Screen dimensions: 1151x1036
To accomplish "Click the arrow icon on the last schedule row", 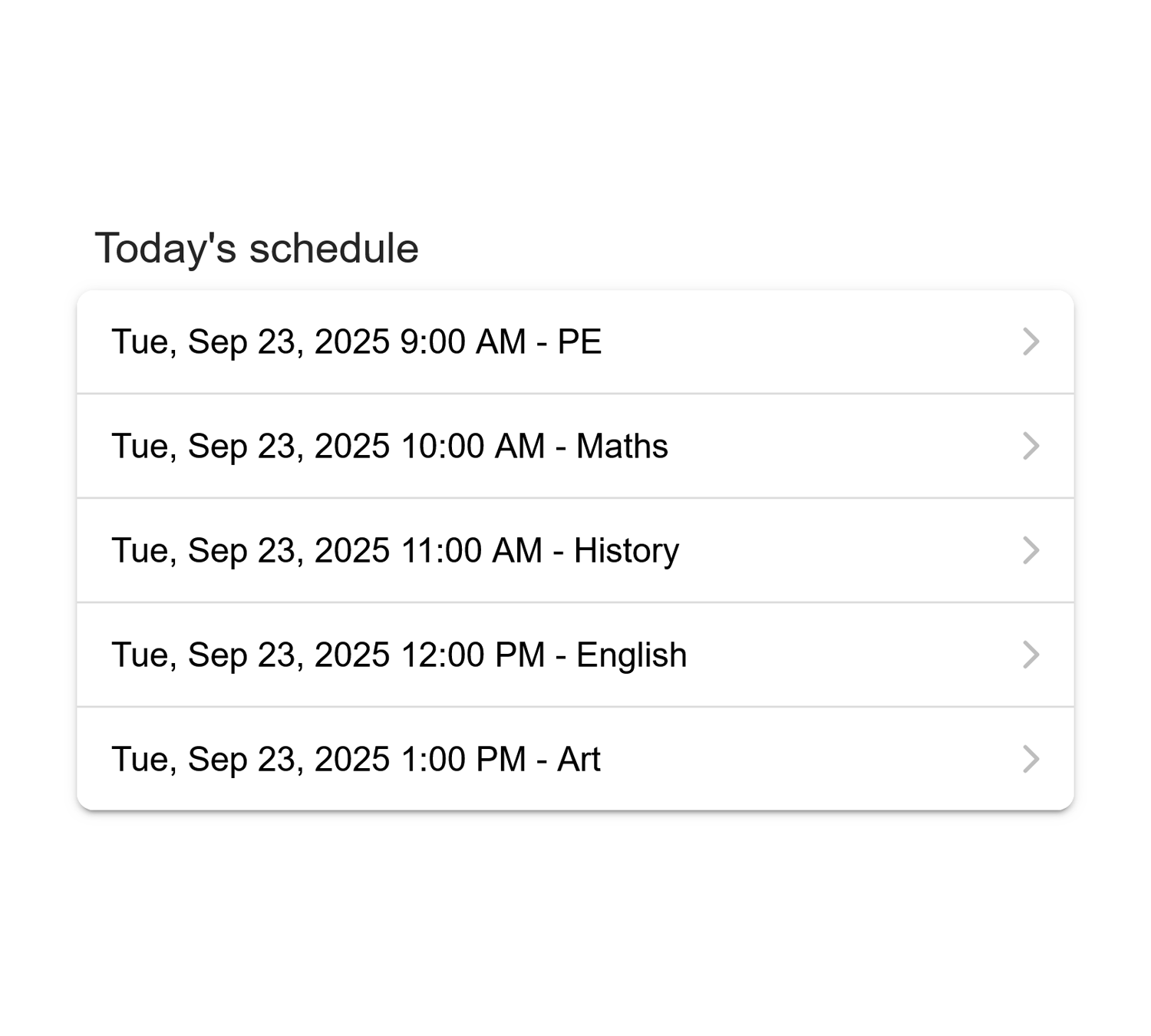I will pos(1032,758).
